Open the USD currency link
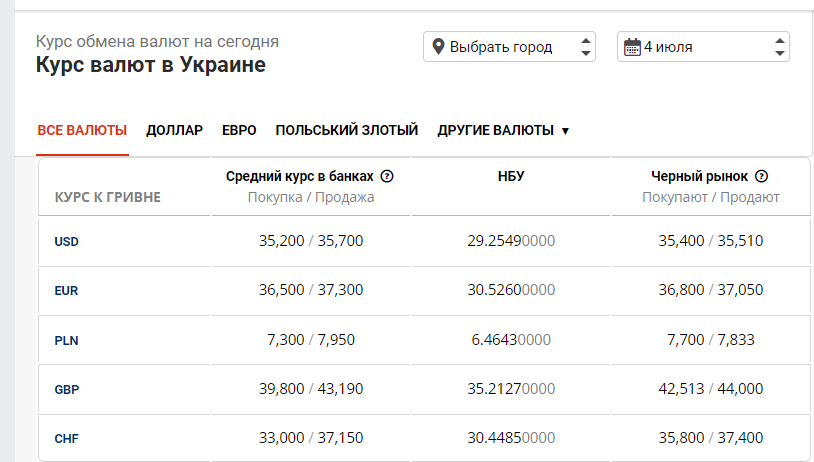The height and width of the screenshot is (462, 814). click(66, 241)
